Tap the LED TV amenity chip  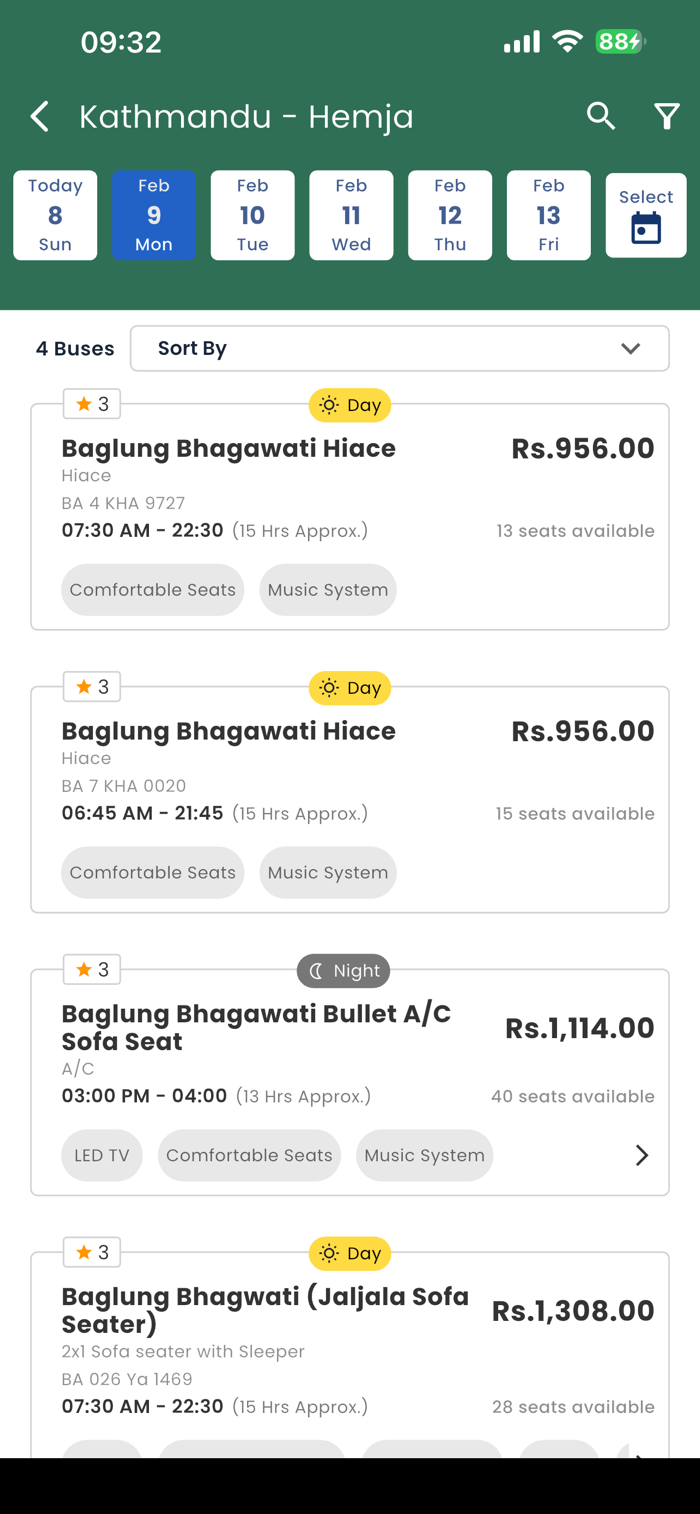pos(102,1155)
